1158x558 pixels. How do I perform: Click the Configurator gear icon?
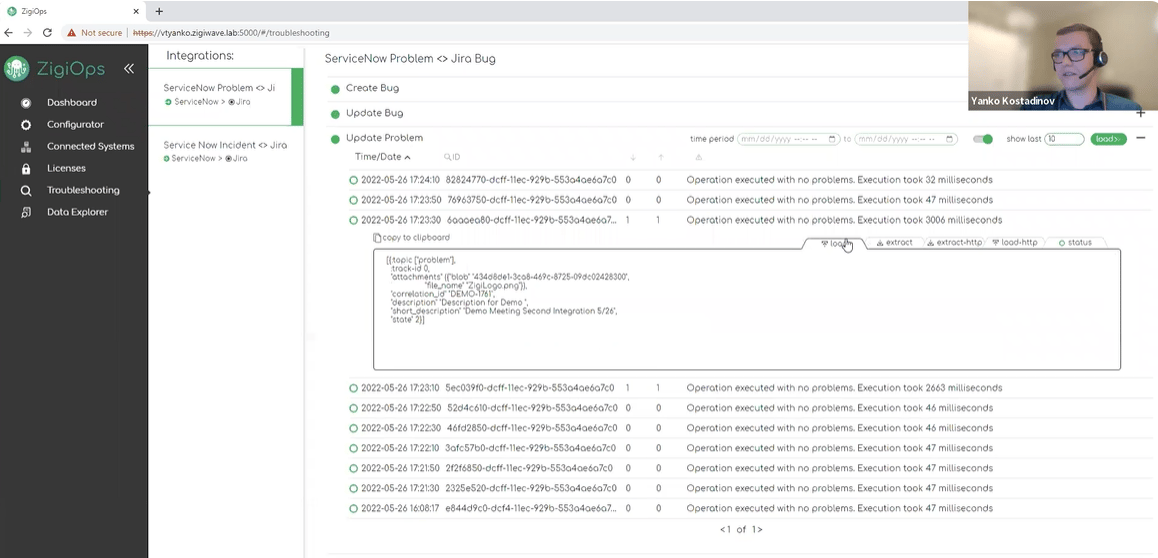click(x=26, y=125)
